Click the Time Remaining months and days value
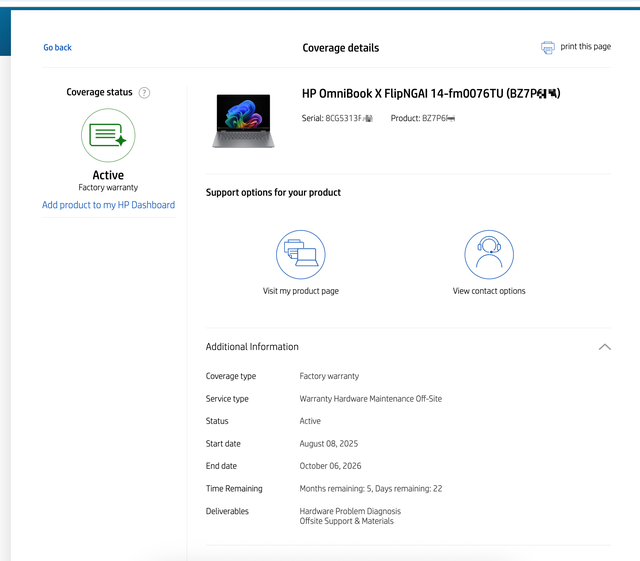Viewport: 640px width, 561px height. coord(370,489)
